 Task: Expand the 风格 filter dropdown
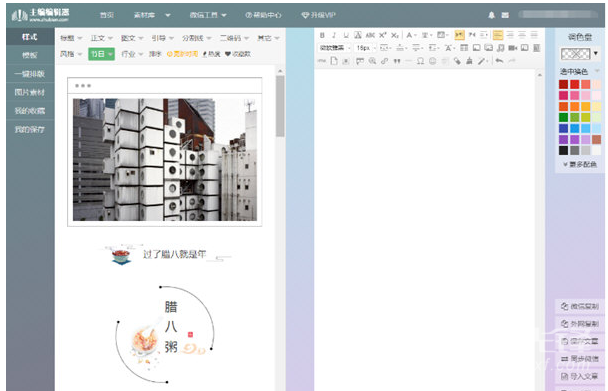tap(71, 54)
